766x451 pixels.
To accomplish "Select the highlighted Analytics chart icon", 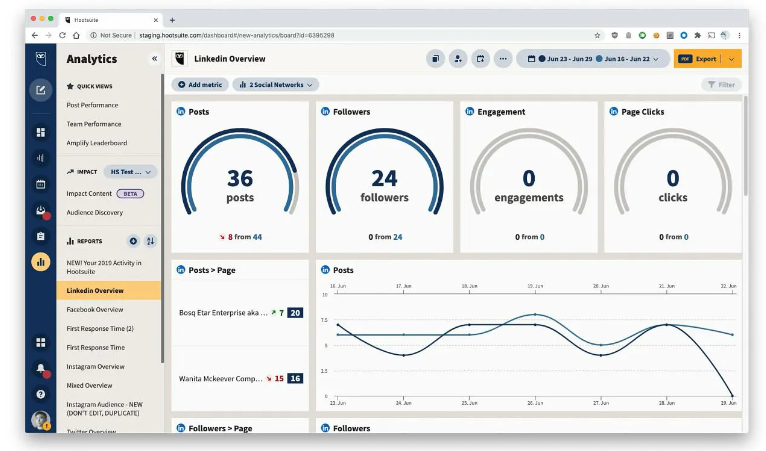I will 41,262.
